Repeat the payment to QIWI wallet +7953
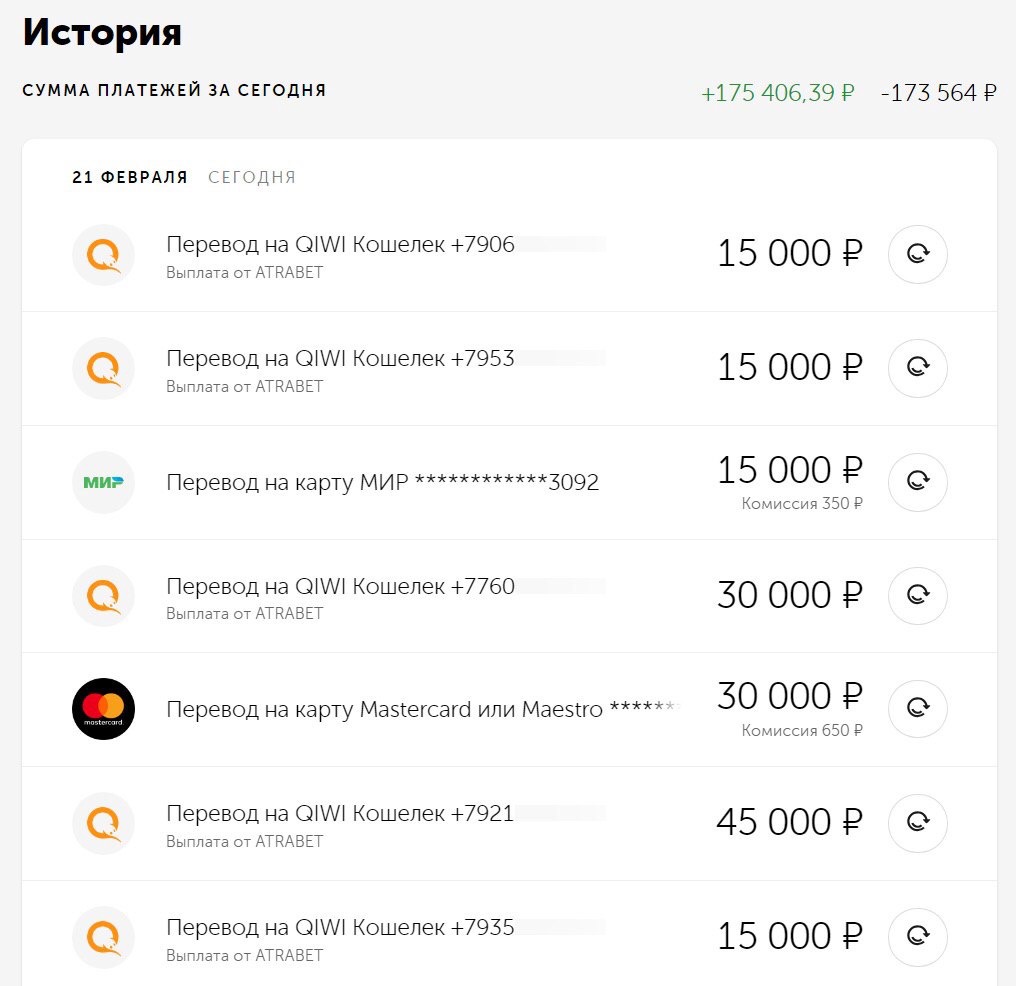 [917, 368]
